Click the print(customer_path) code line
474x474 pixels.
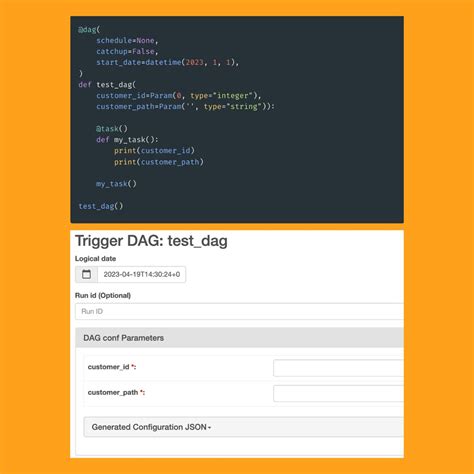tap(159, 162)
